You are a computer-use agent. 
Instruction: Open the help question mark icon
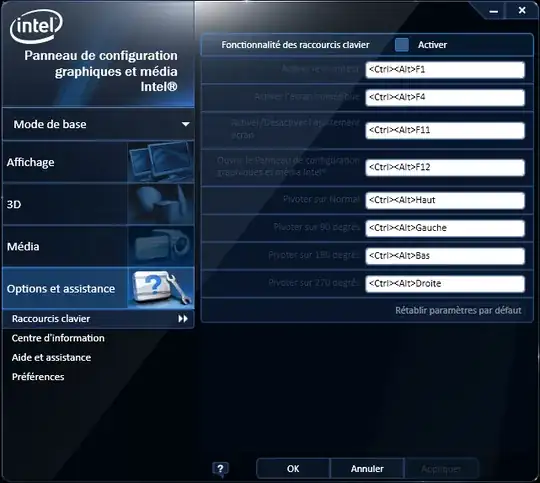click(x=220, y=469)
